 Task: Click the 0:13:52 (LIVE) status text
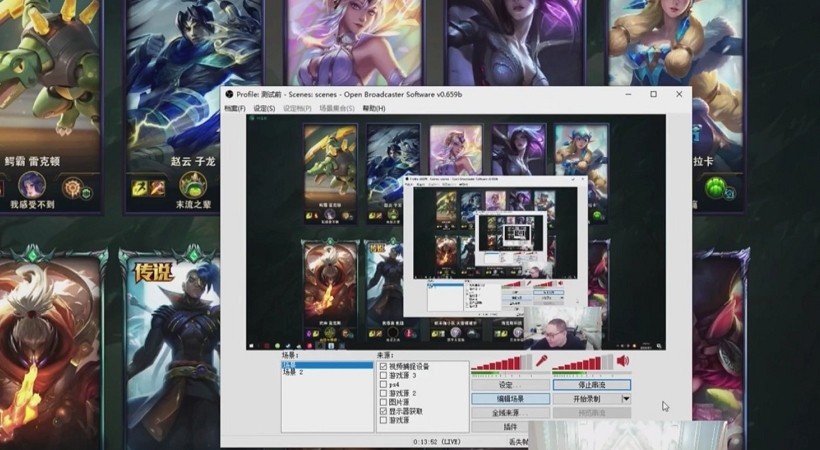click(x=437, y=442)
